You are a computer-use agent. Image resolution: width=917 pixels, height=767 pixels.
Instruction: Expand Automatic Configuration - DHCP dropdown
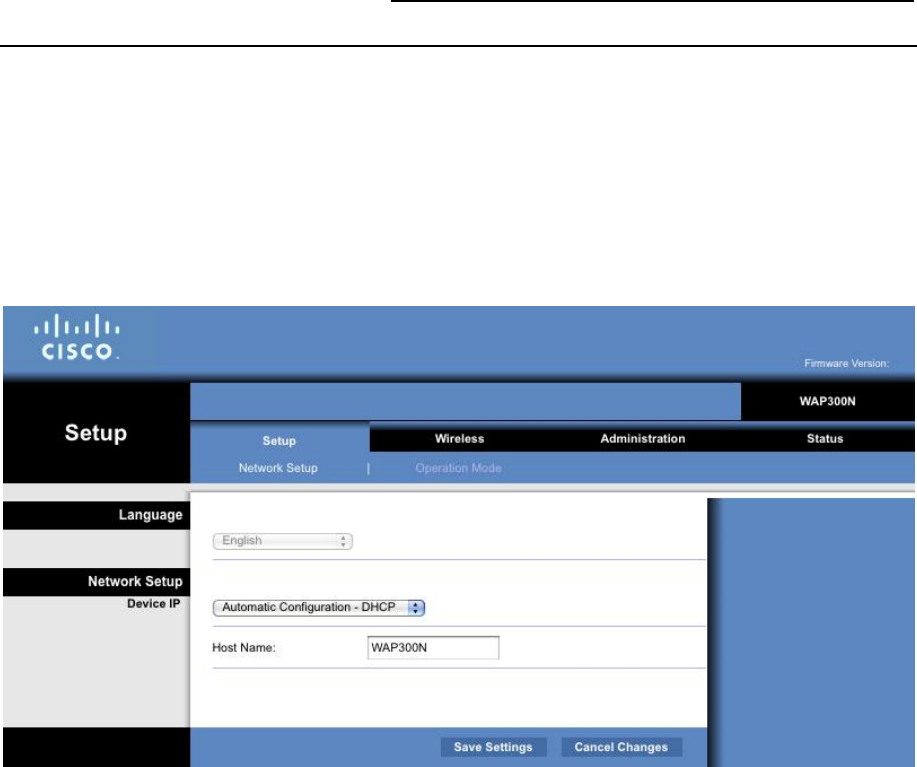(319, 607)
